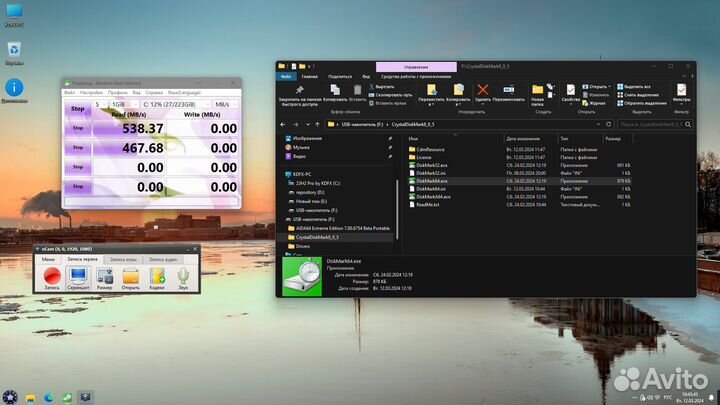Select the CdmResource folder
This screenshot has width=720, height=405.
pos(430,150)
